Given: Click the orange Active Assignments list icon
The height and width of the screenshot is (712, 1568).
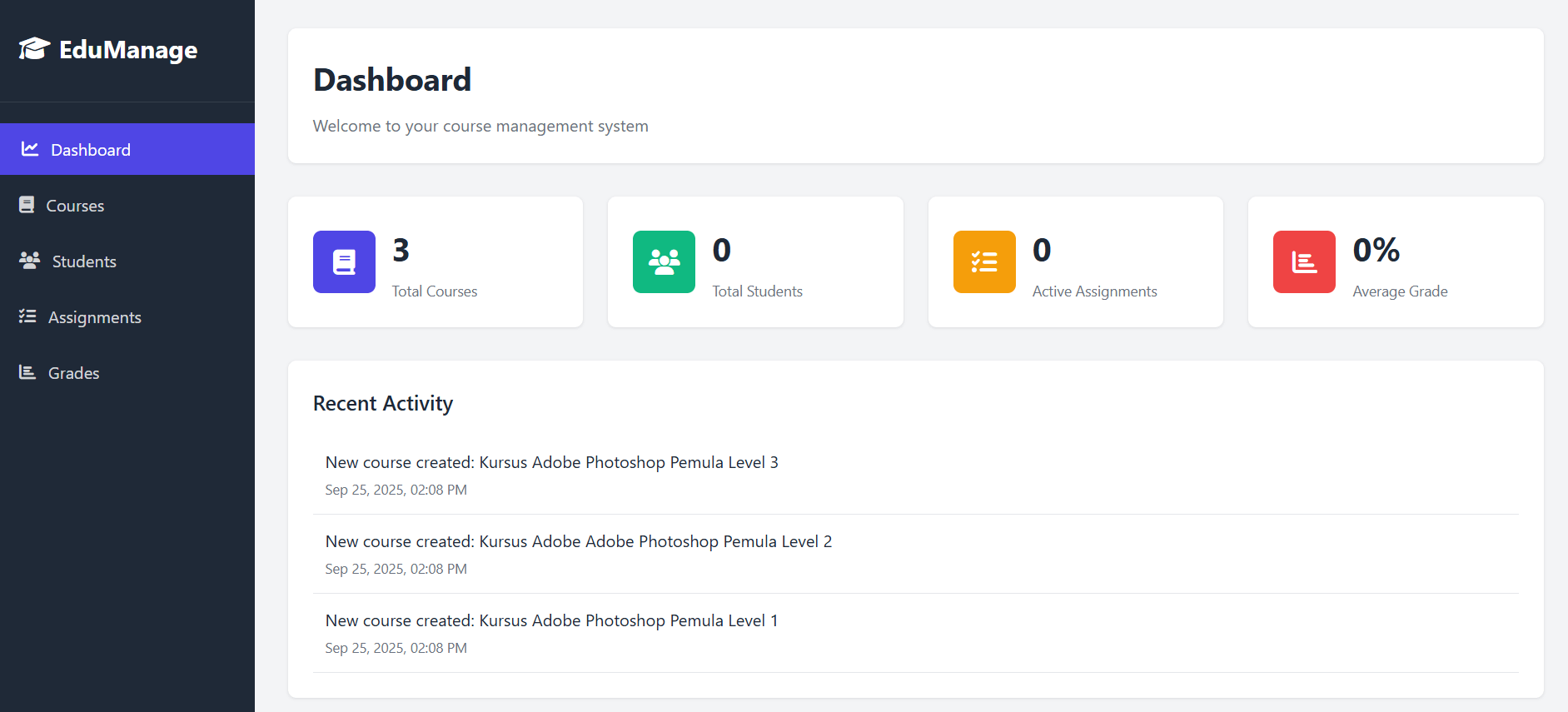Looking at the screenshot, I should tap(984, 261).
